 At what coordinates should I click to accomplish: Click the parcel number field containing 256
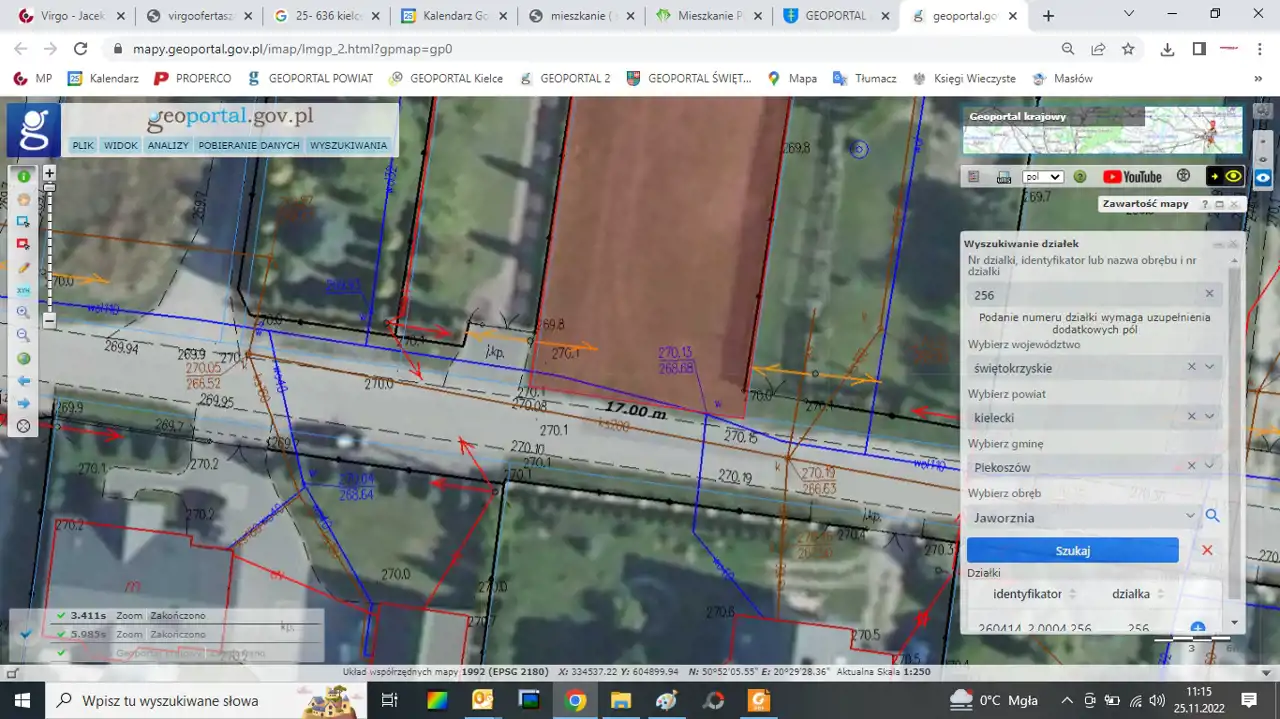pos(1080,295)
